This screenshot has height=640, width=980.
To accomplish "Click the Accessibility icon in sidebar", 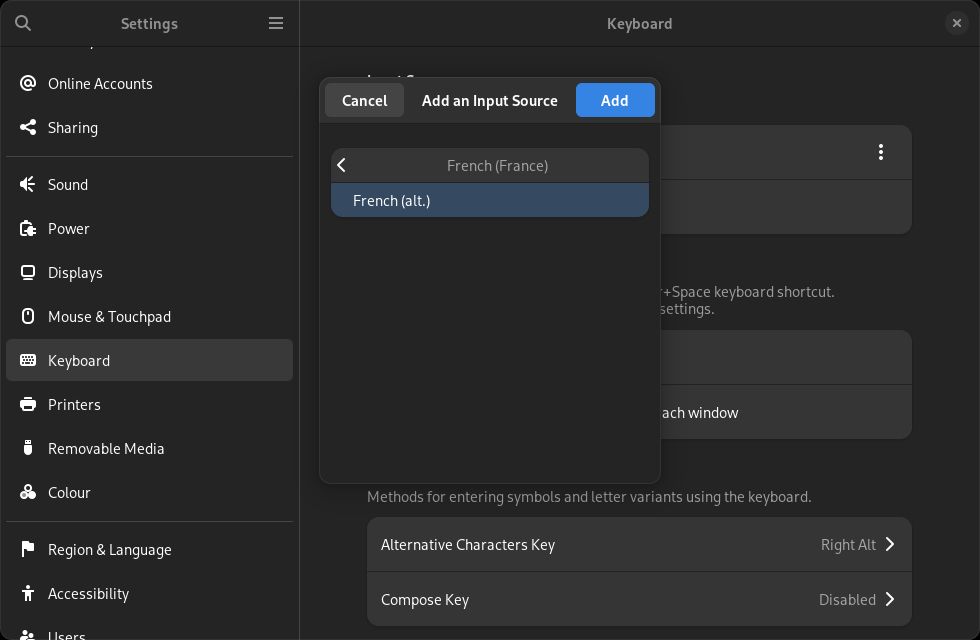I will tap(28, 594).
